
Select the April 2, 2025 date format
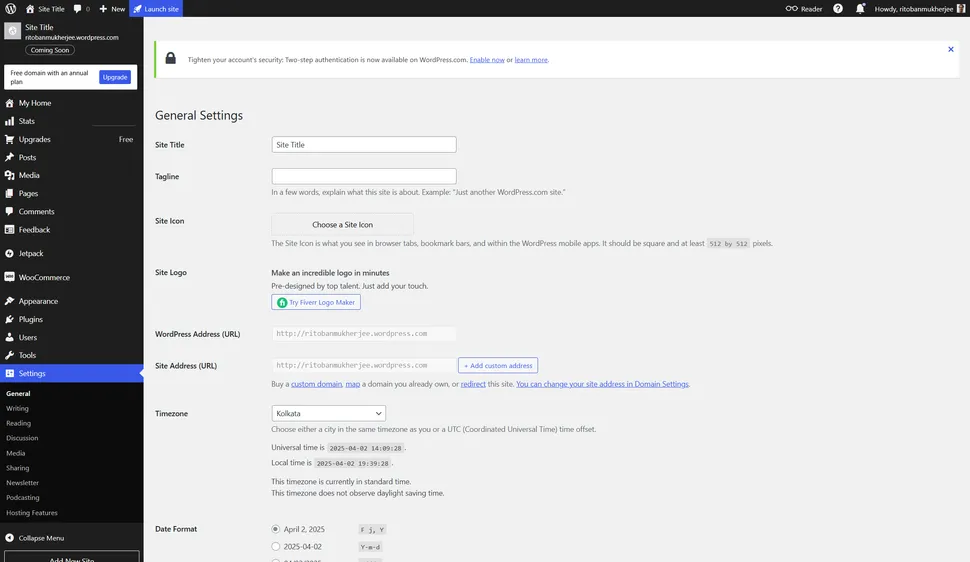pyautogui.click(x=276, y=528)
